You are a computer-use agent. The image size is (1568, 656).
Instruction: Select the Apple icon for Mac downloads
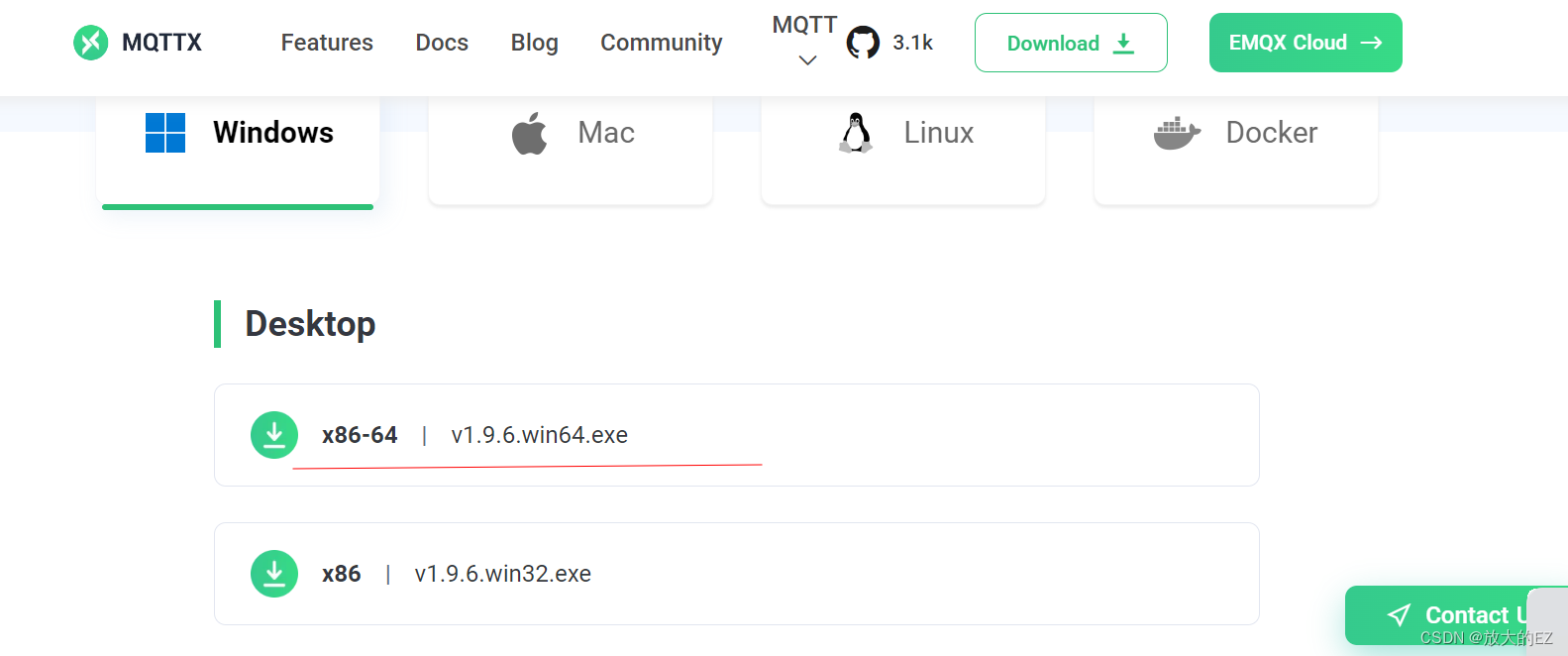click(530, 132)
